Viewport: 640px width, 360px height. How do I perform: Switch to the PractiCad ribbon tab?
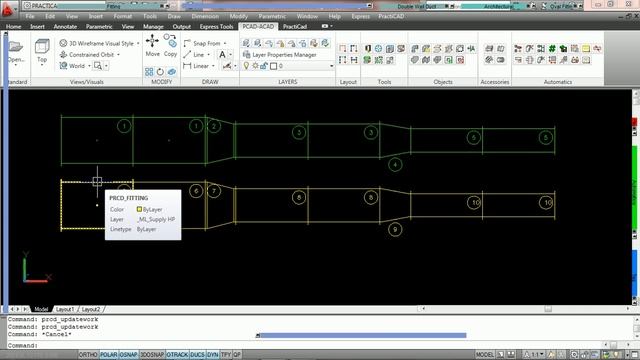point(295,27)
